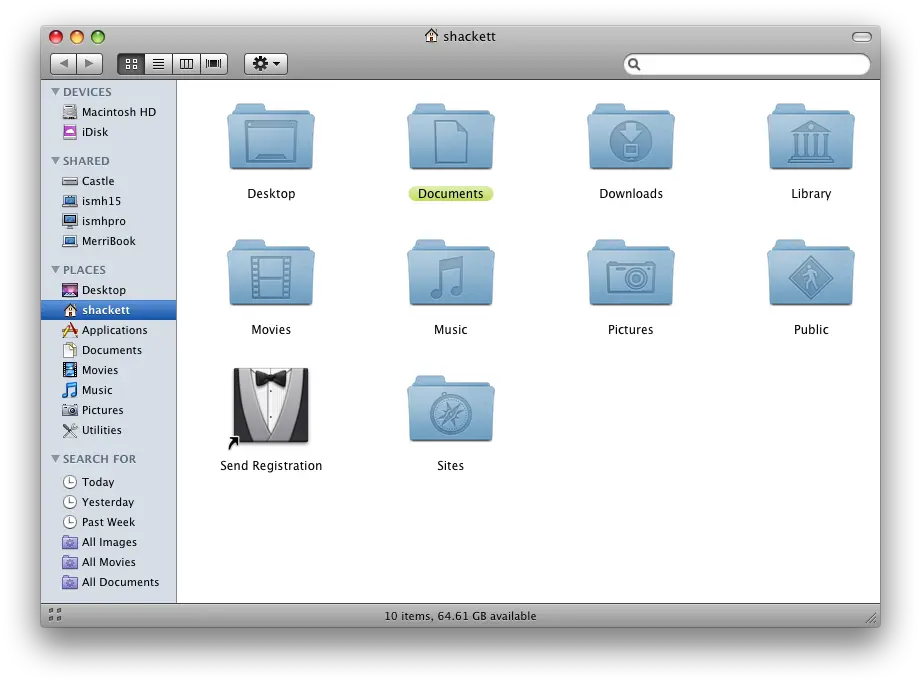921x683 pixels.
Task: Open the Downloads folder icon
Action: point(631,137)
